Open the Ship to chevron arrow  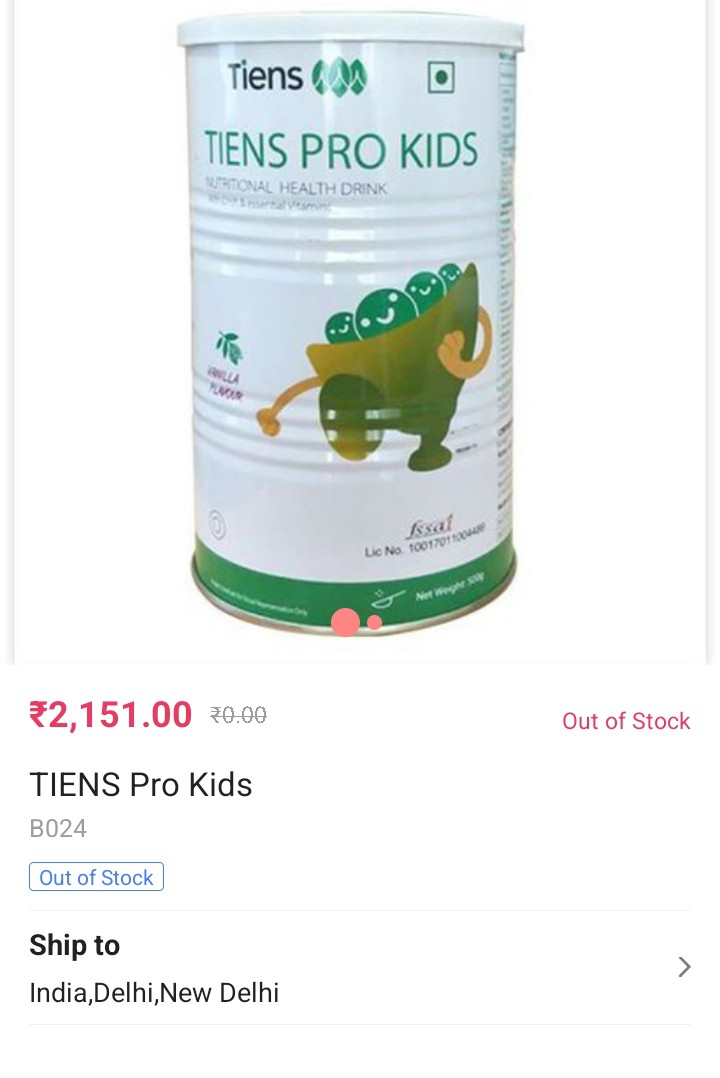[684, 967]
